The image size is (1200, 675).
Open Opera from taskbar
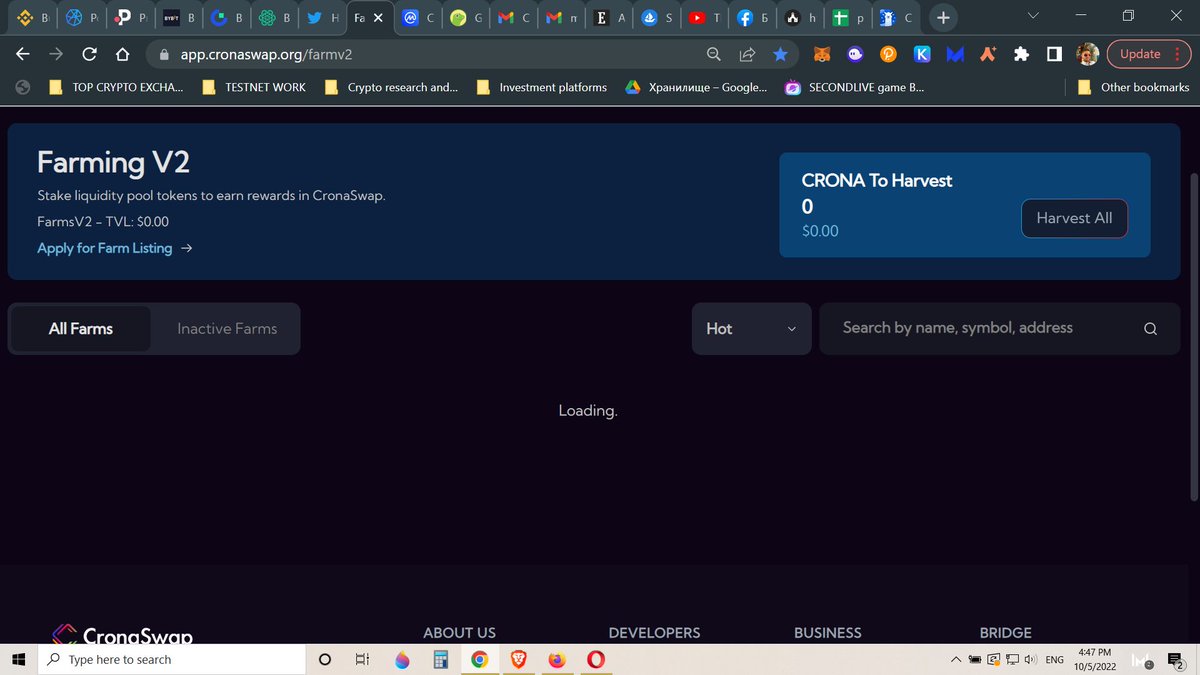[596, 659]
